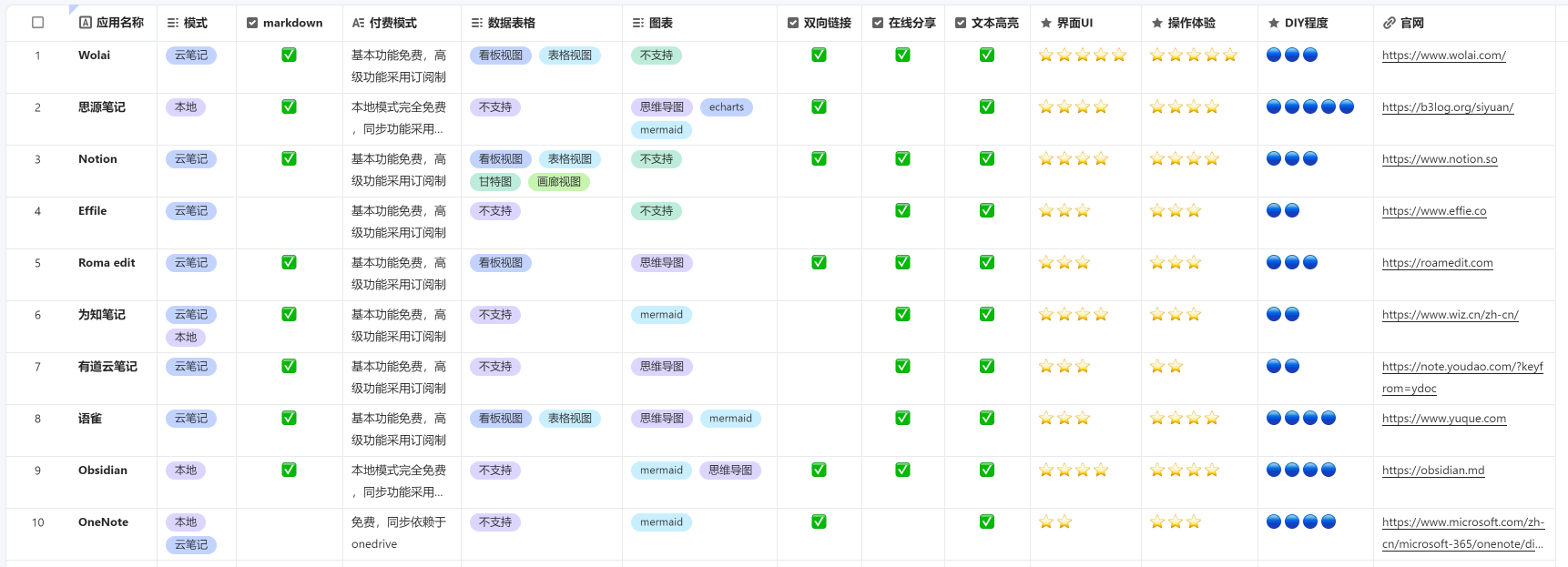Click the echarts tag in 思源笔记 row
The width and height of the screenshot is (1568, 567).
[727, 107]
